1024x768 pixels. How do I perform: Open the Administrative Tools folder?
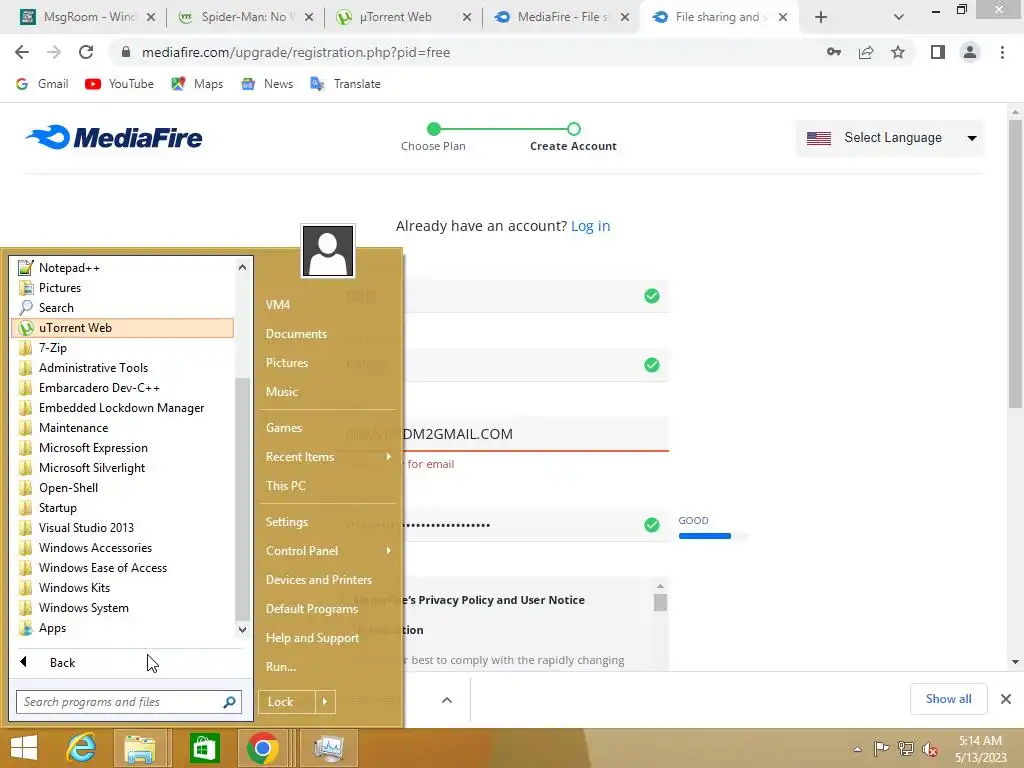[x=123, y=368]
